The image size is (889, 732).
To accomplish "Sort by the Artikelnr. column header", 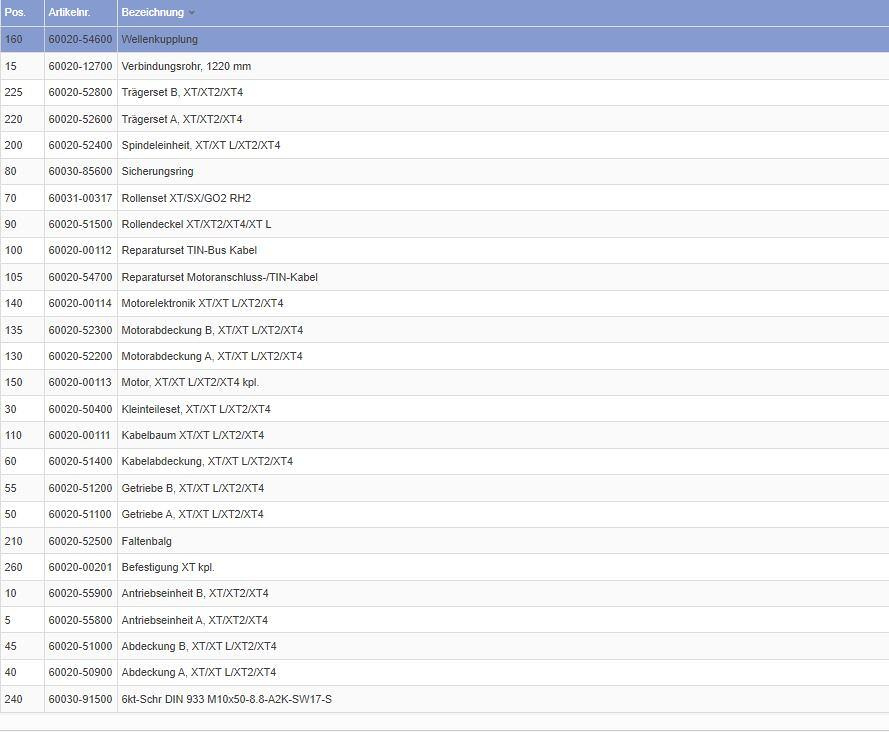I will [x=69, y=13].
